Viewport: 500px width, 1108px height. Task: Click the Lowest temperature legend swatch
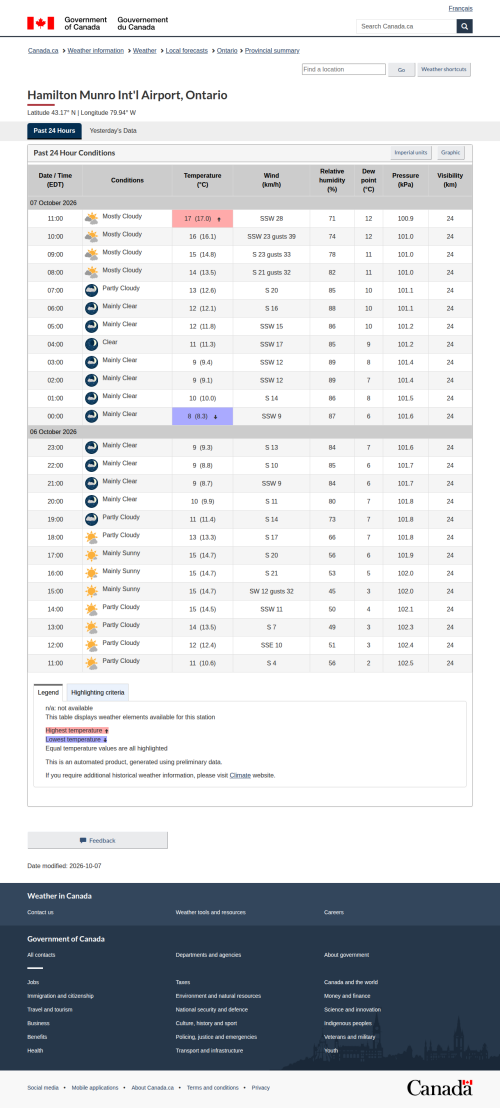coord(76,739)
